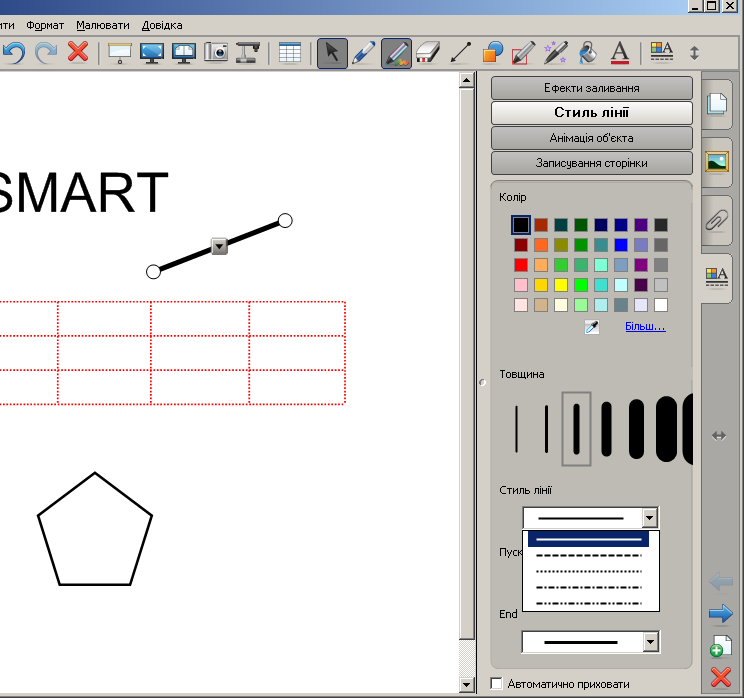Open the Малювати menu

click(103, 25)
